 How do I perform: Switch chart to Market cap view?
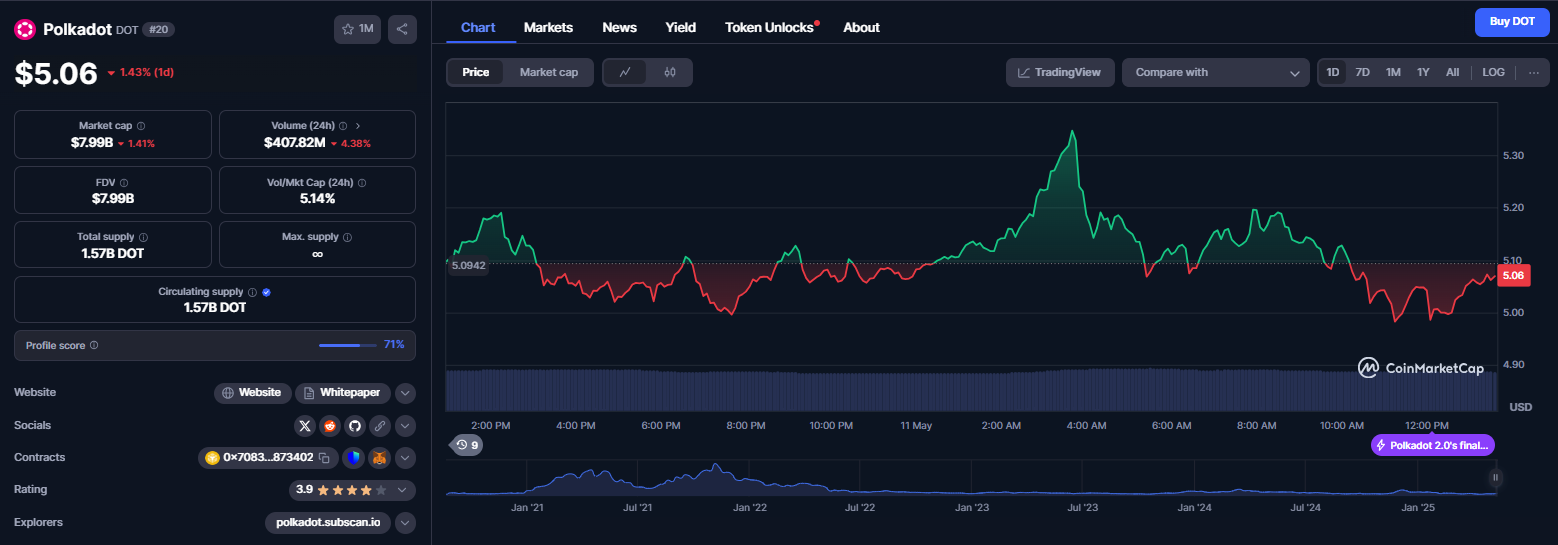[549, 72]
